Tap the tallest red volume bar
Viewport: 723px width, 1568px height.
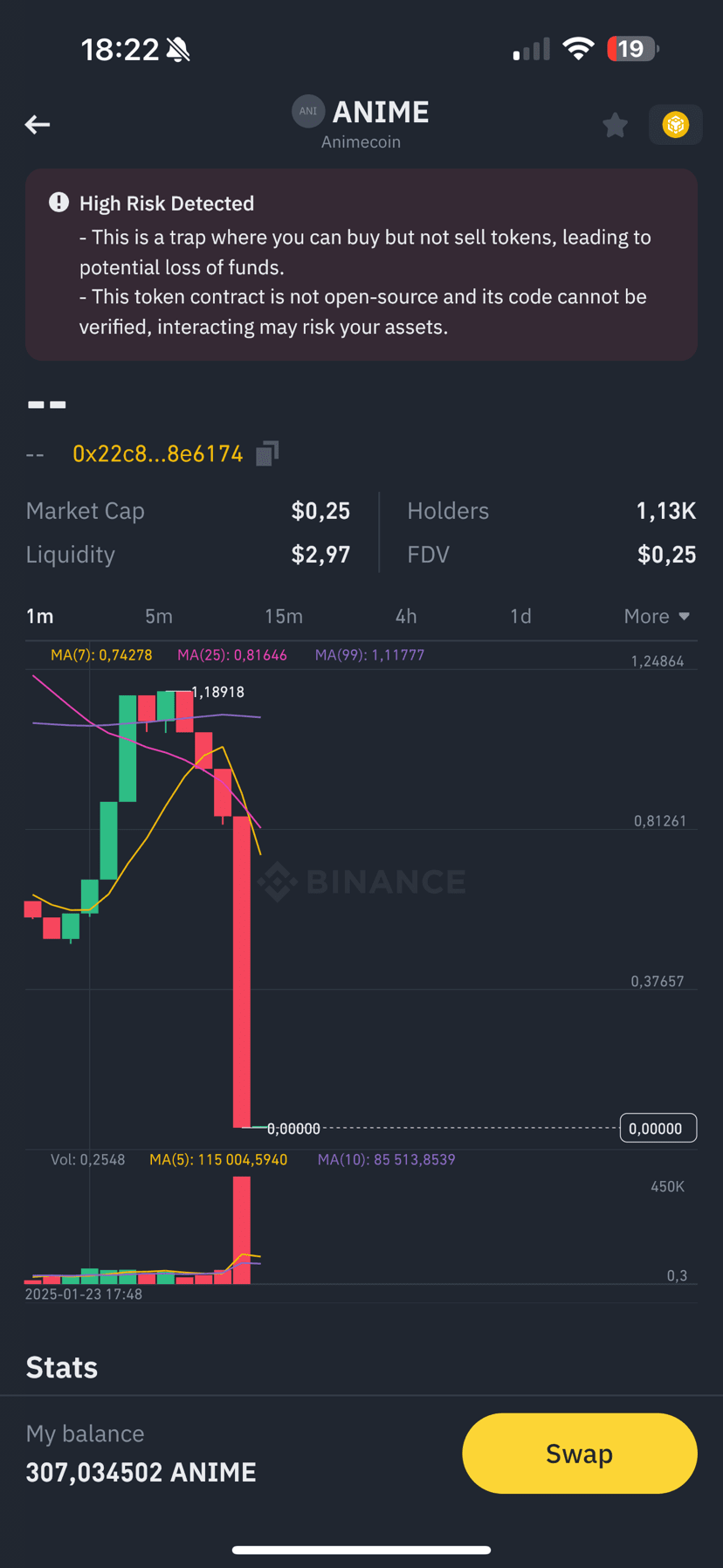click(242, 1230)
